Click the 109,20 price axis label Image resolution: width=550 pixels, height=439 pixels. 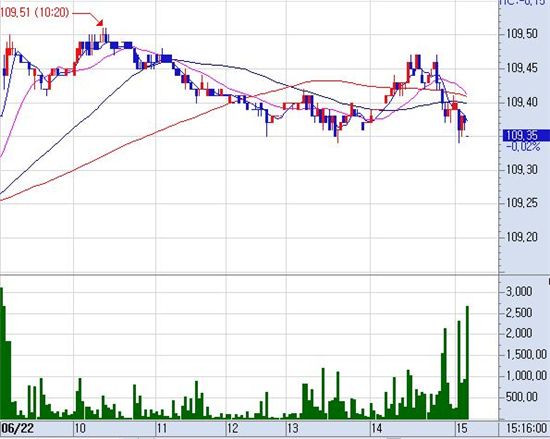pos(522,237)
